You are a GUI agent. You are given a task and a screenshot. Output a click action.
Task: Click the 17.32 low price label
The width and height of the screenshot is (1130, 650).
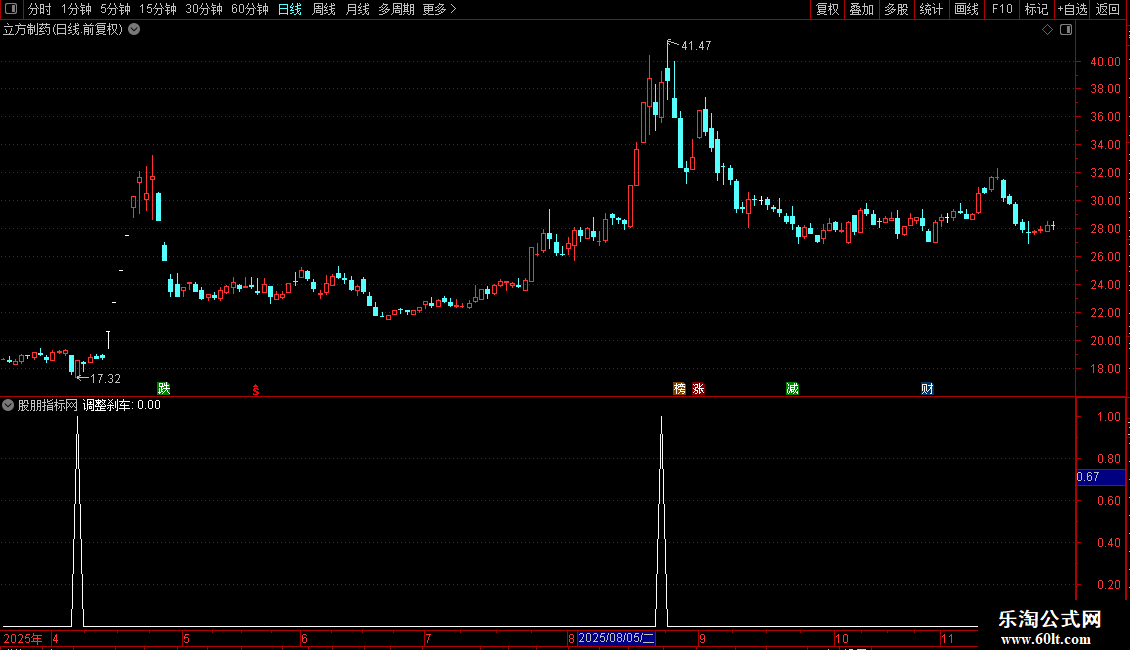(x=105, y=378)
